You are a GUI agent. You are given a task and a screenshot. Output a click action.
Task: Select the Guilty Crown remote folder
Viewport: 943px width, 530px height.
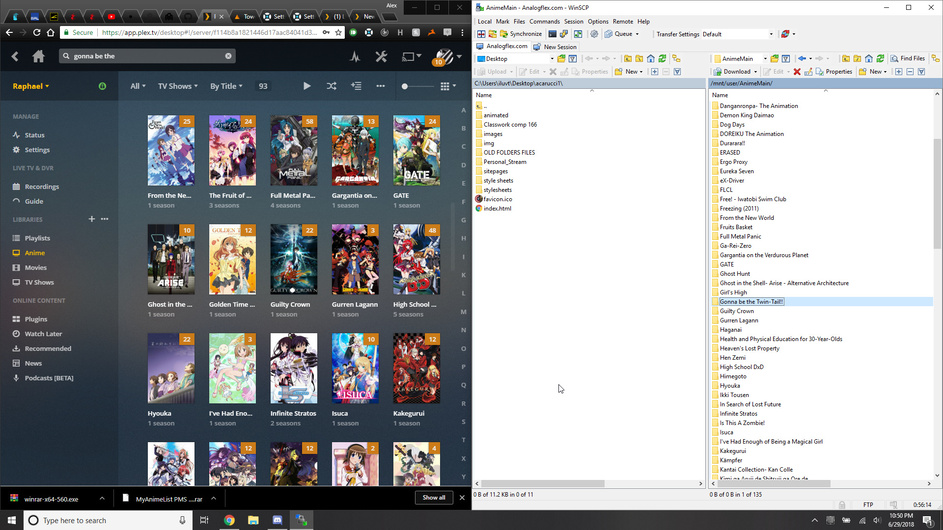[736, 311]
